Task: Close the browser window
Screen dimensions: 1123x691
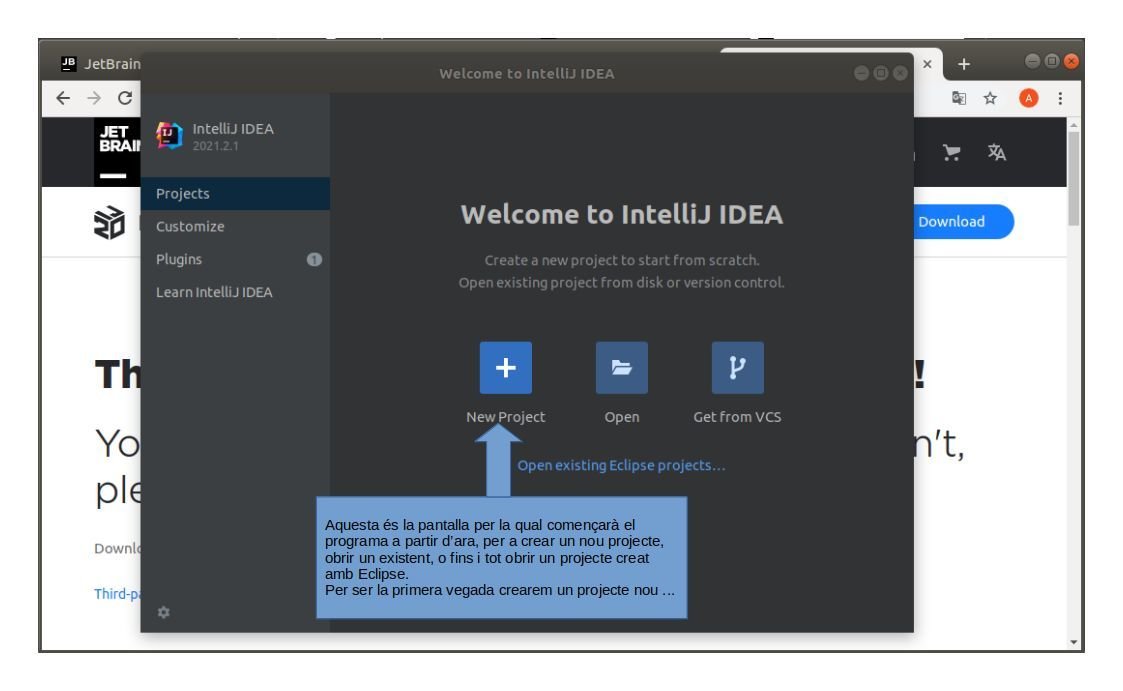Action: tap(1071, 61)
